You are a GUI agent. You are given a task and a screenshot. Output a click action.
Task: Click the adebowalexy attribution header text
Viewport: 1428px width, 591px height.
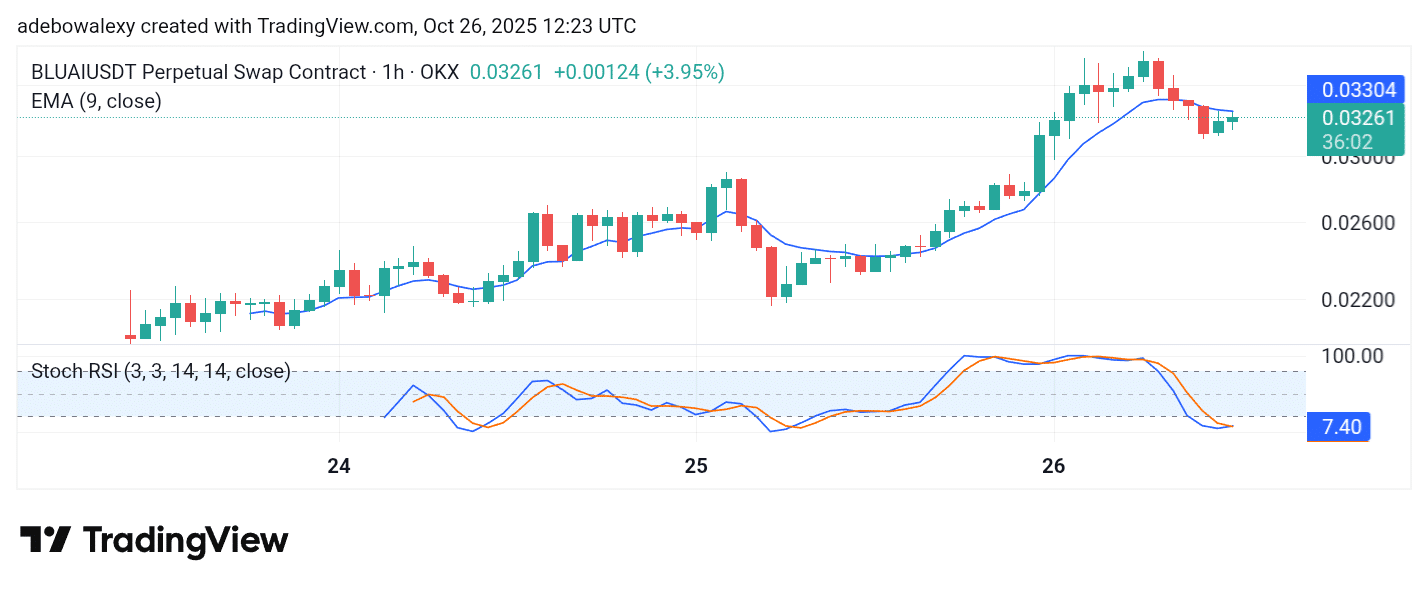click(326, 26)
